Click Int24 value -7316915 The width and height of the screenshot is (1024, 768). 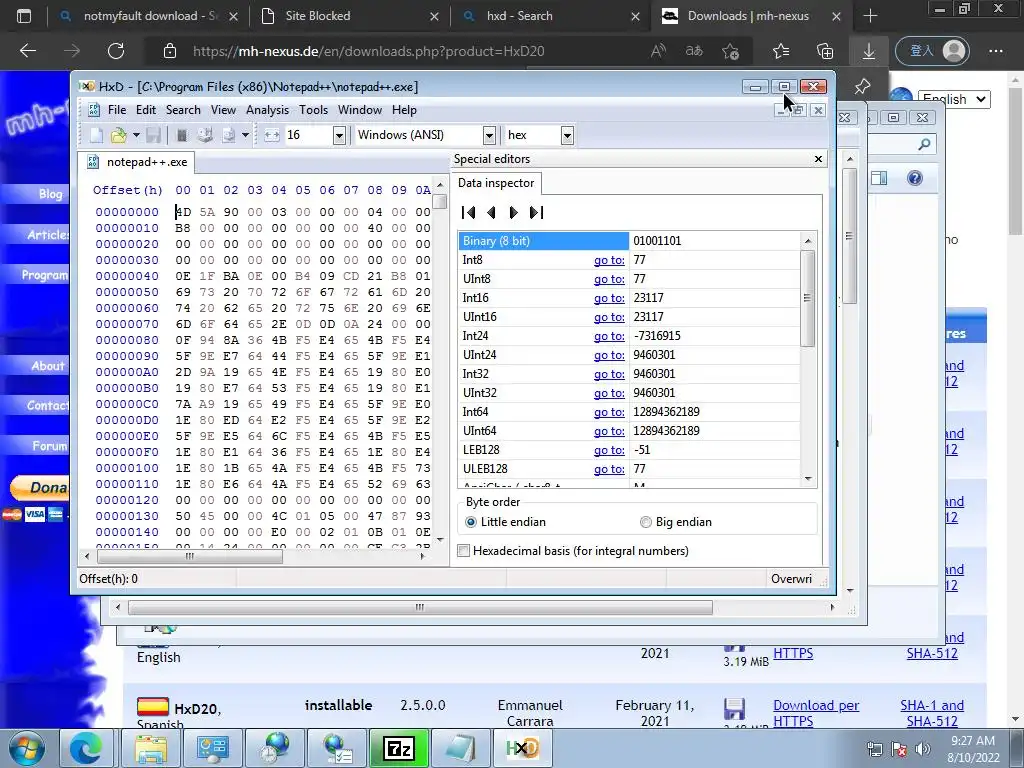[x=656, y=336]
